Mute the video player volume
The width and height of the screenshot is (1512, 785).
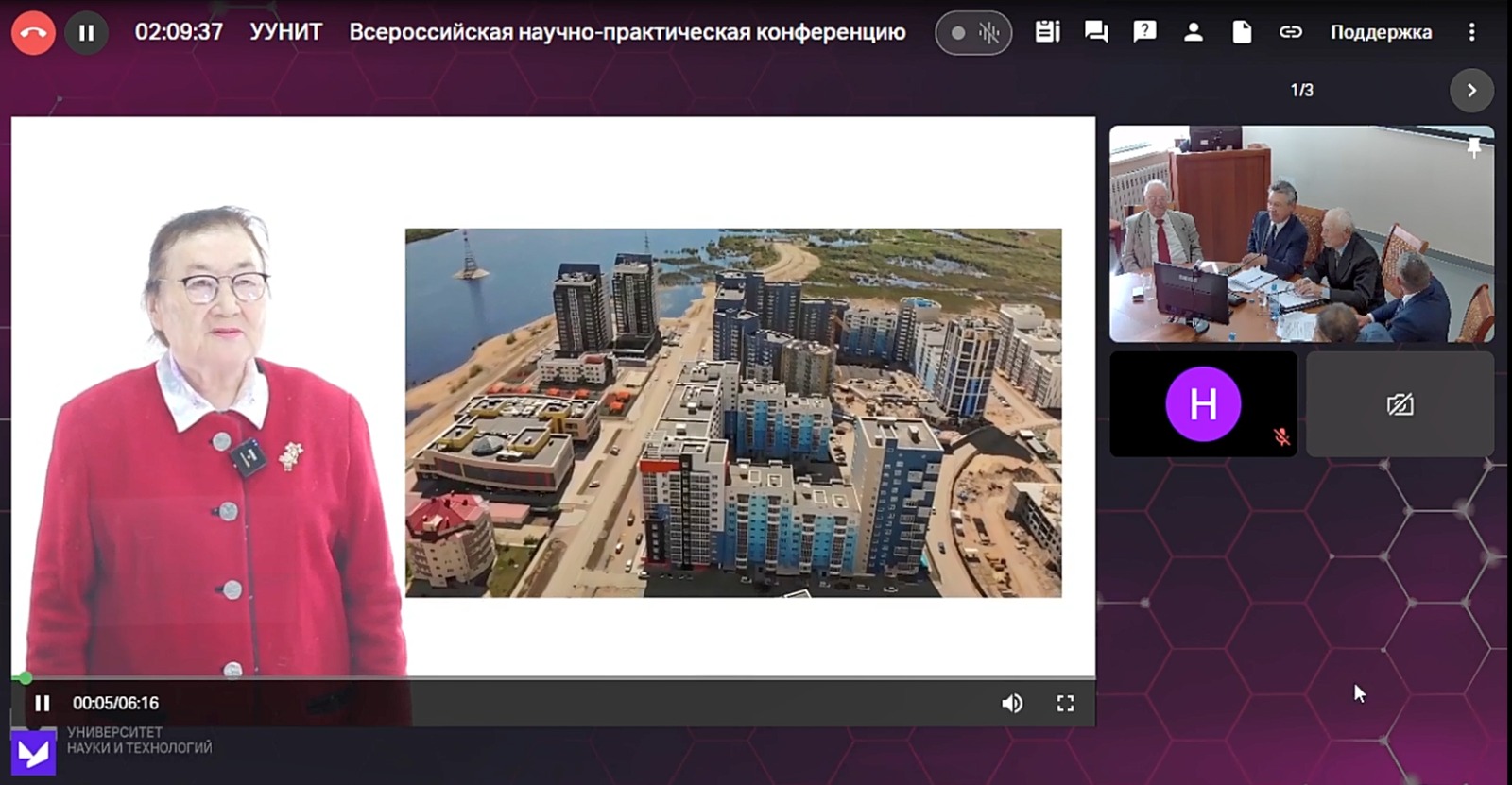pyautogui.click(x=1012, y=703)
